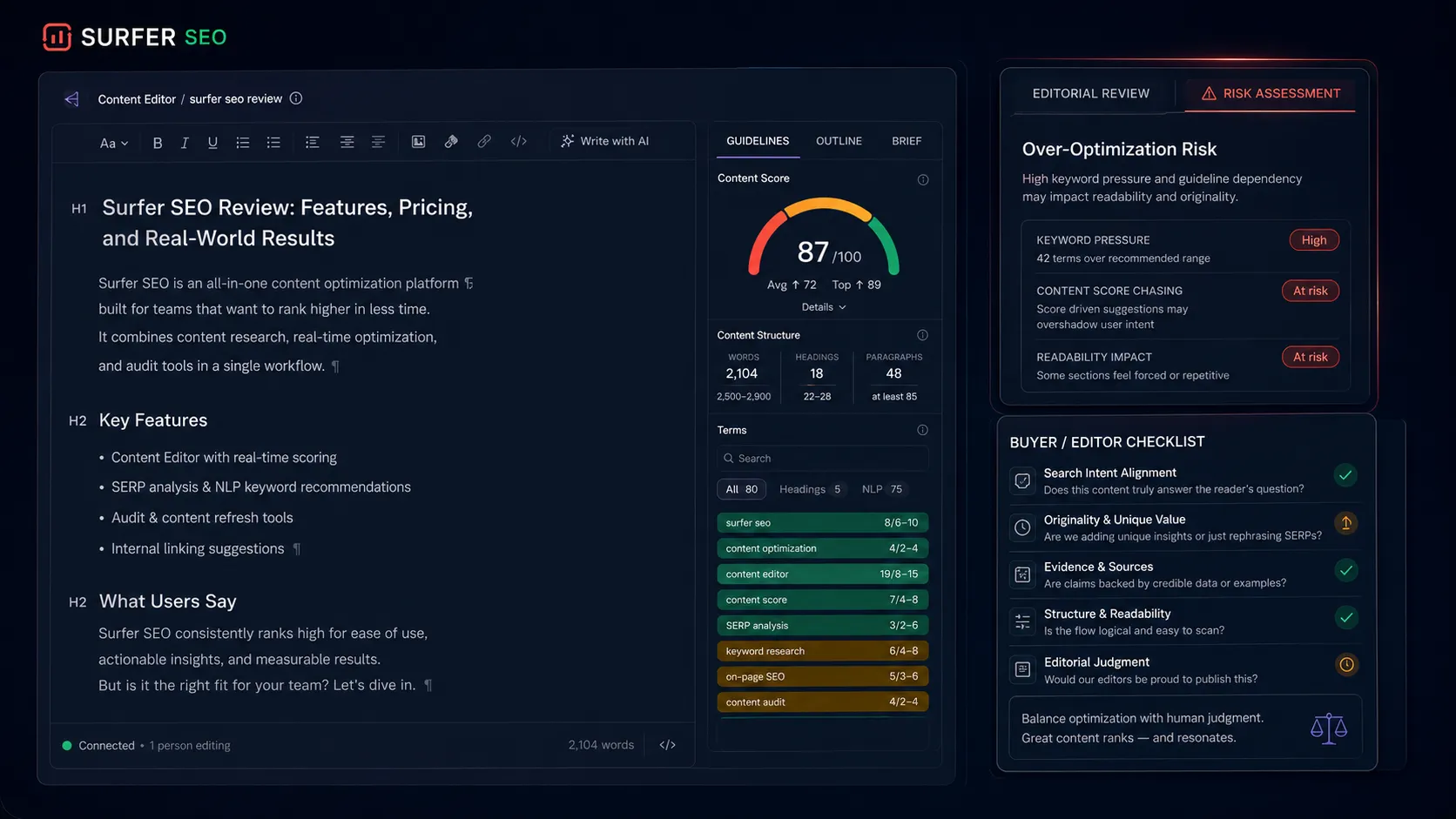Select the Headings 5 terms filter

[x=811, y=489]
